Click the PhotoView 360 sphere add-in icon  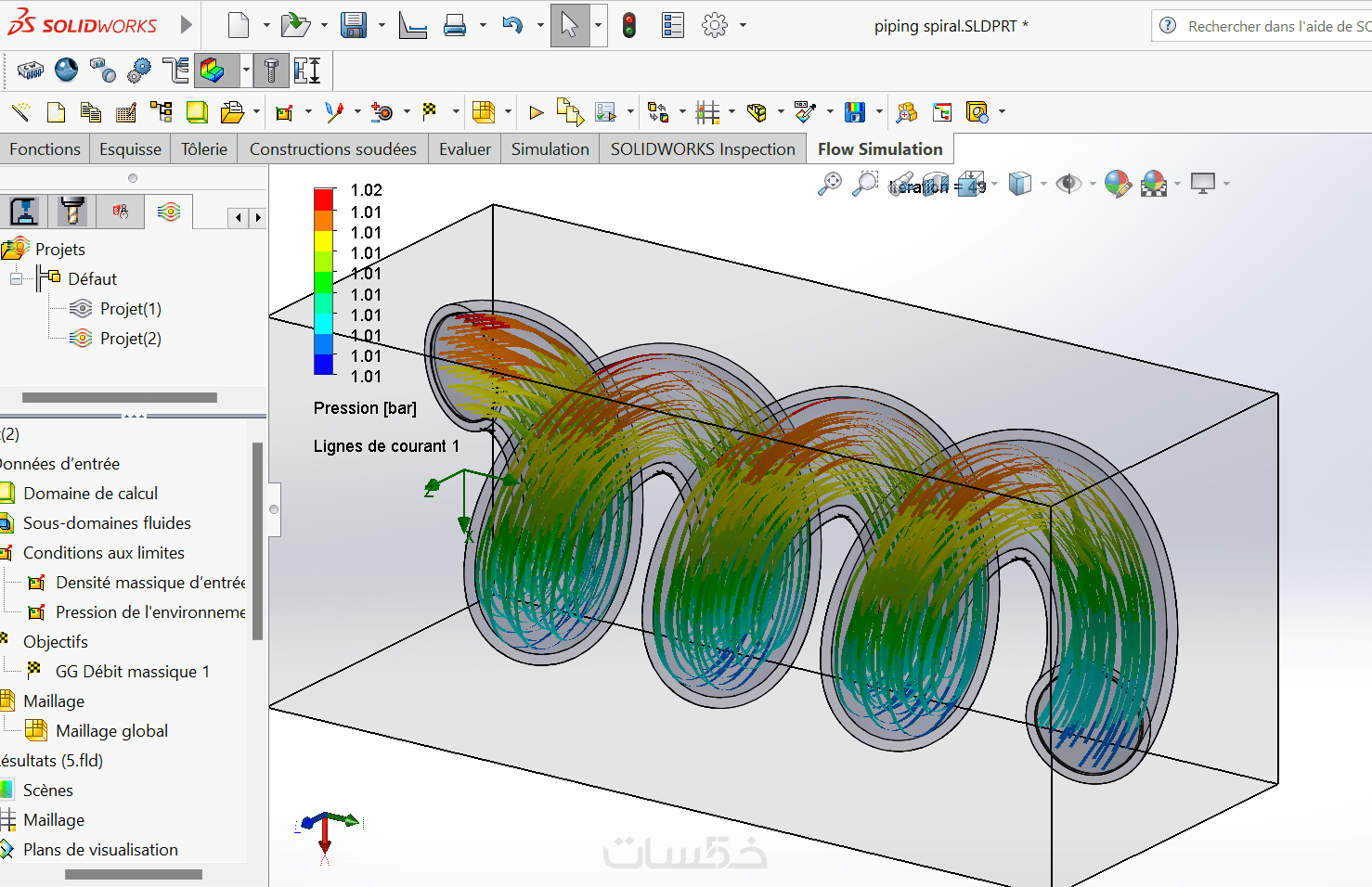coord(66,70)
